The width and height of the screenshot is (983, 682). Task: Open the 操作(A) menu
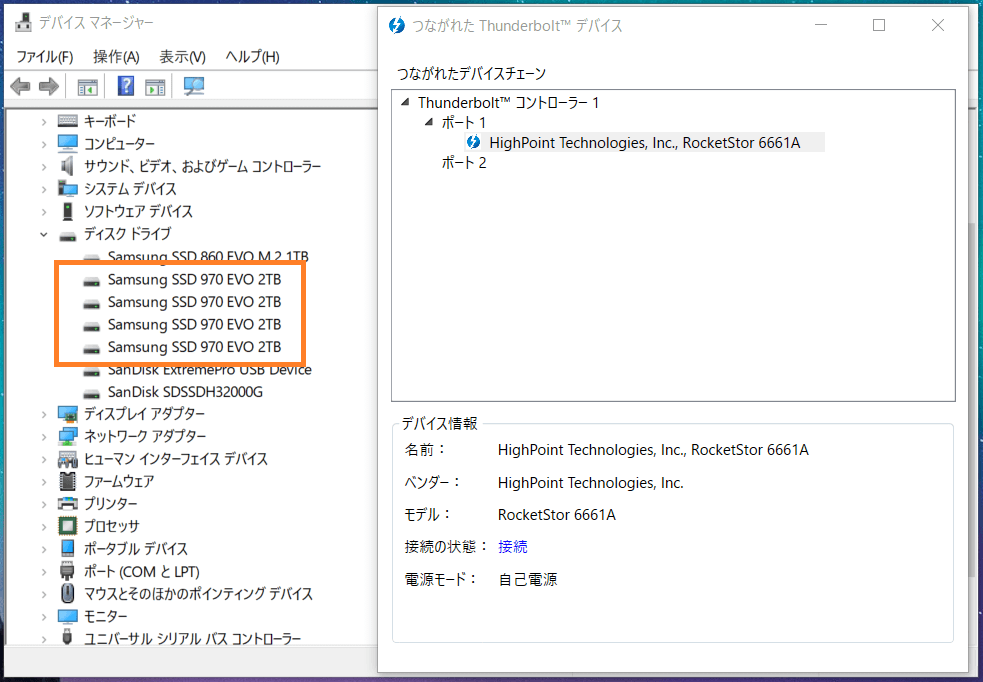click(116, 57)
